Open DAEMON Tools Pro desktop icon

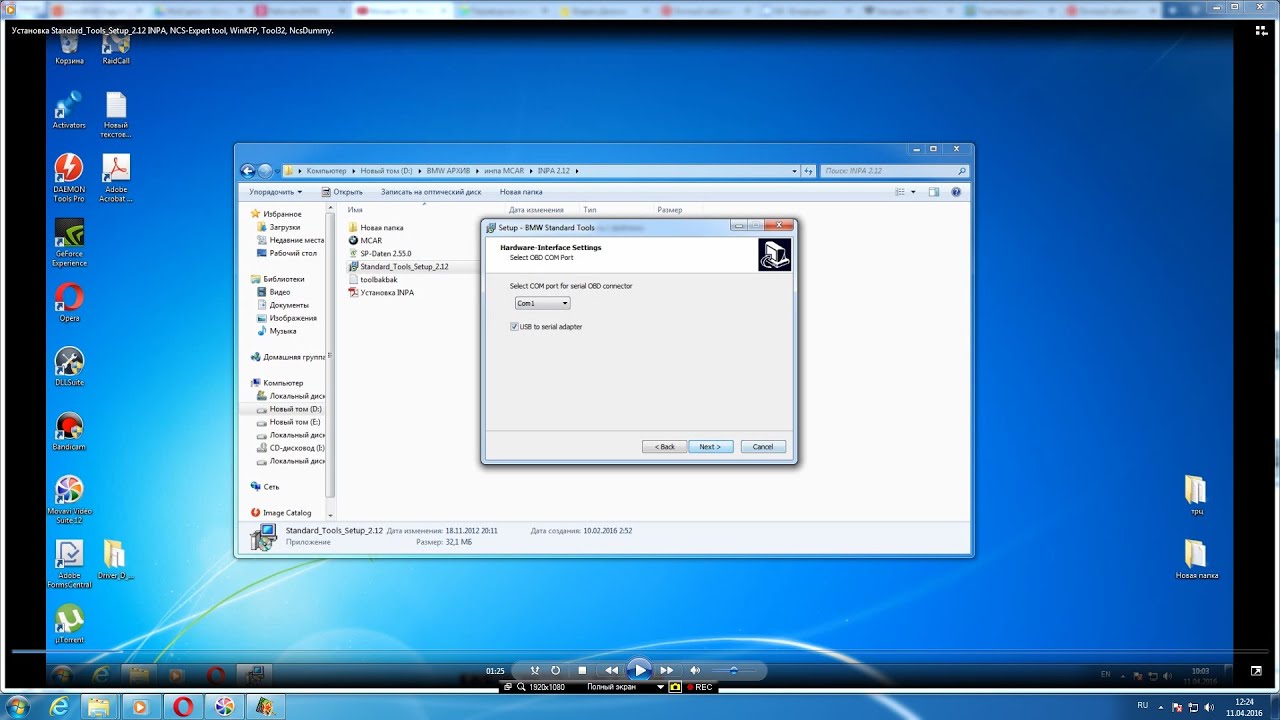(69, 178)
